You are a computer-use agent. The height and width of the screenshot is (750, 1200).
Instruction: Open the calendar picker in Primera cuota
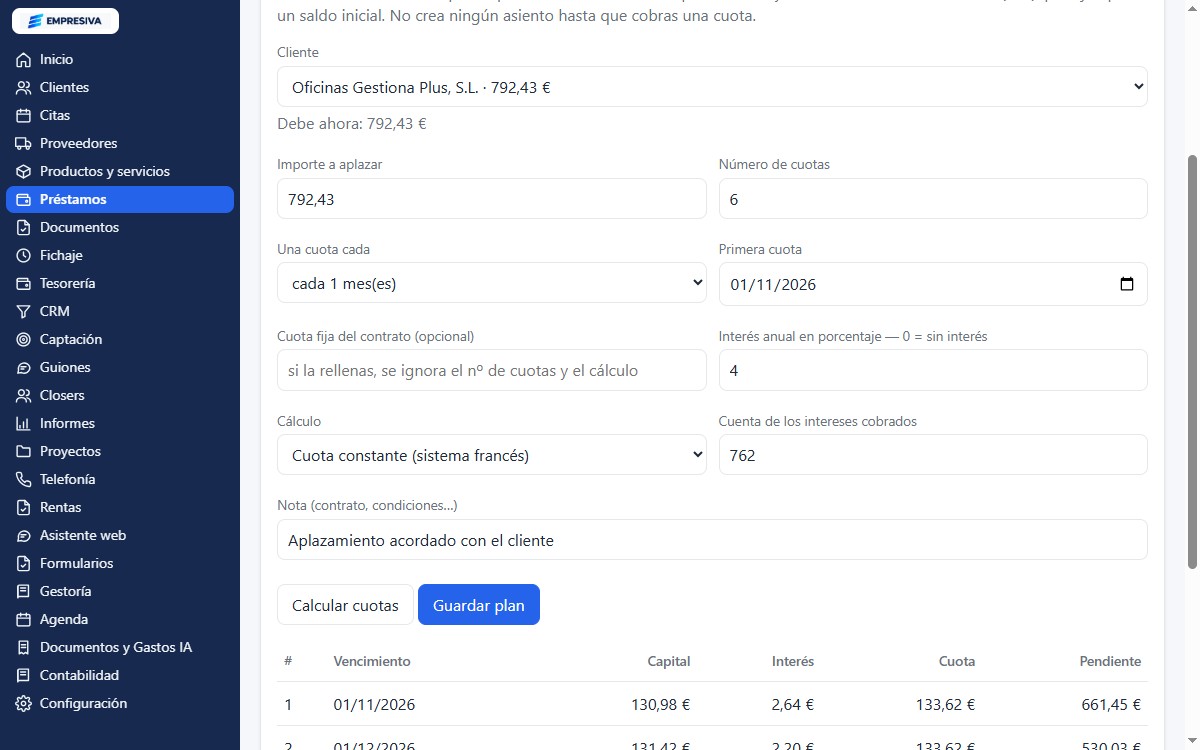(1127, 284)
